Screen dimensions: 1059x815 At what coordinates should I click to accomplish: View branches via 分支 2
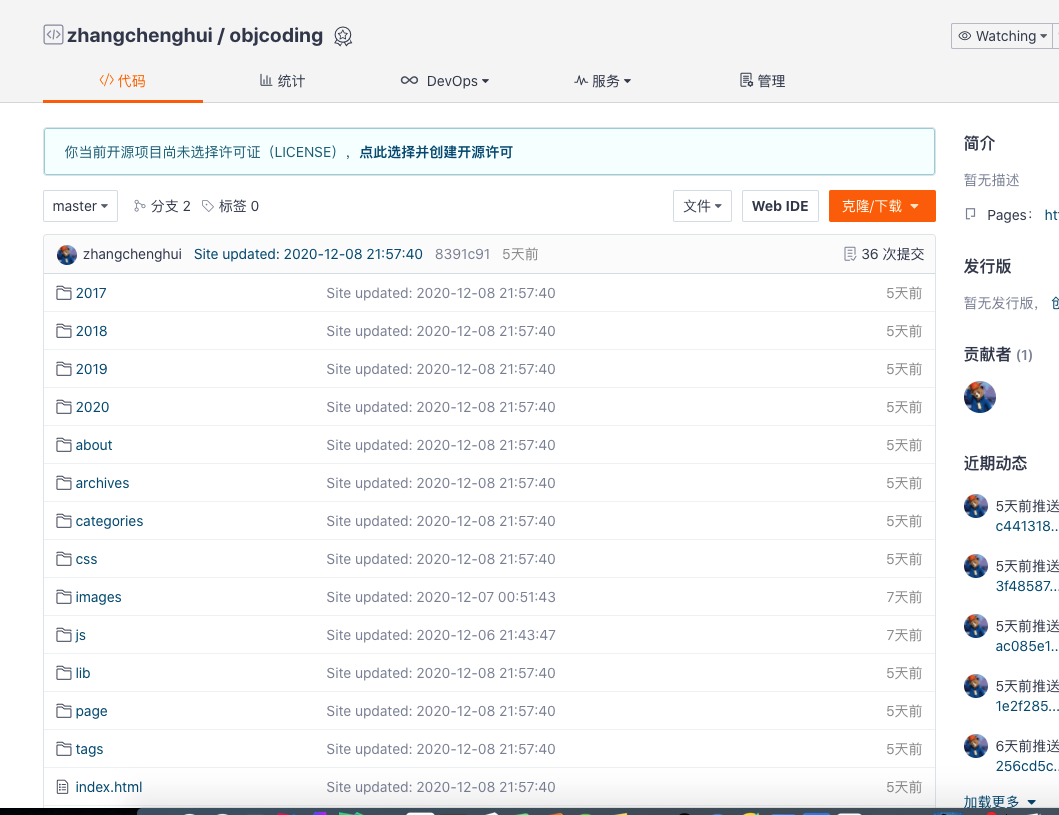coord(162,206)
